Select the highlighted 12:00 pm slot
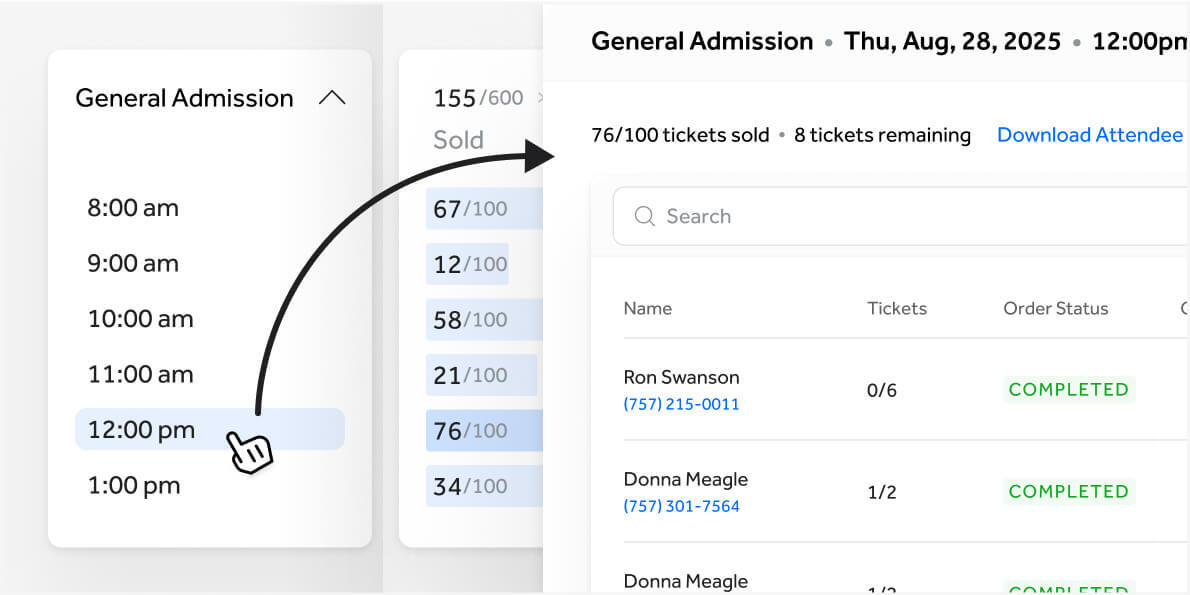Image resolution: width=1190 pixels, height=595 pixels. pos(209,430)
